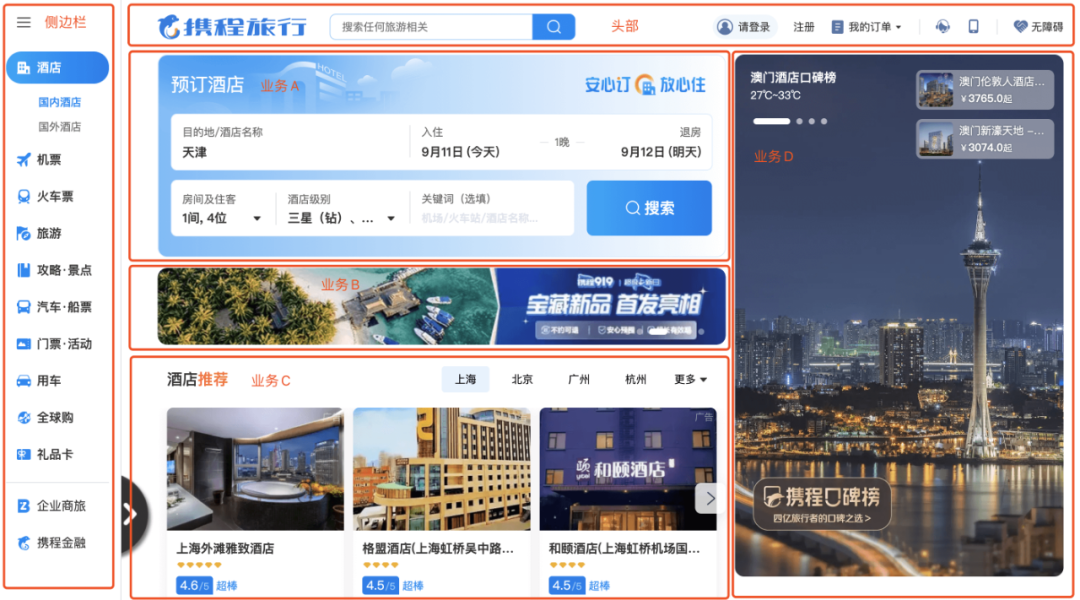The height and width of the screenshot is (600, 1080).
Task: Choose 国内酒店 submenu item
Action: coord(59,102)
